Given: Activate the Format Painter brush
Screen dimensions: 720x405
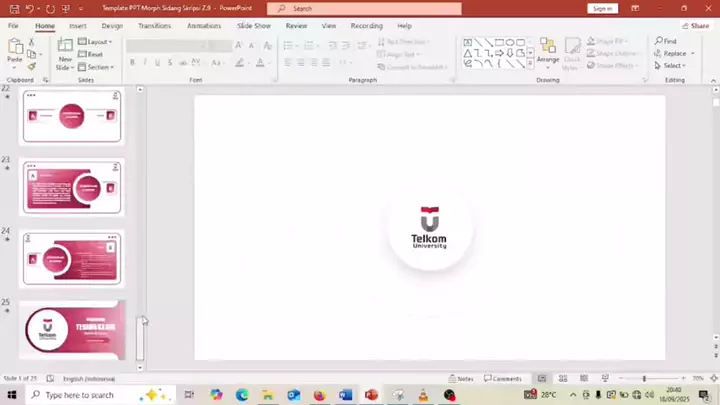Looking at the screenshot, I should (x=31, y=67).
